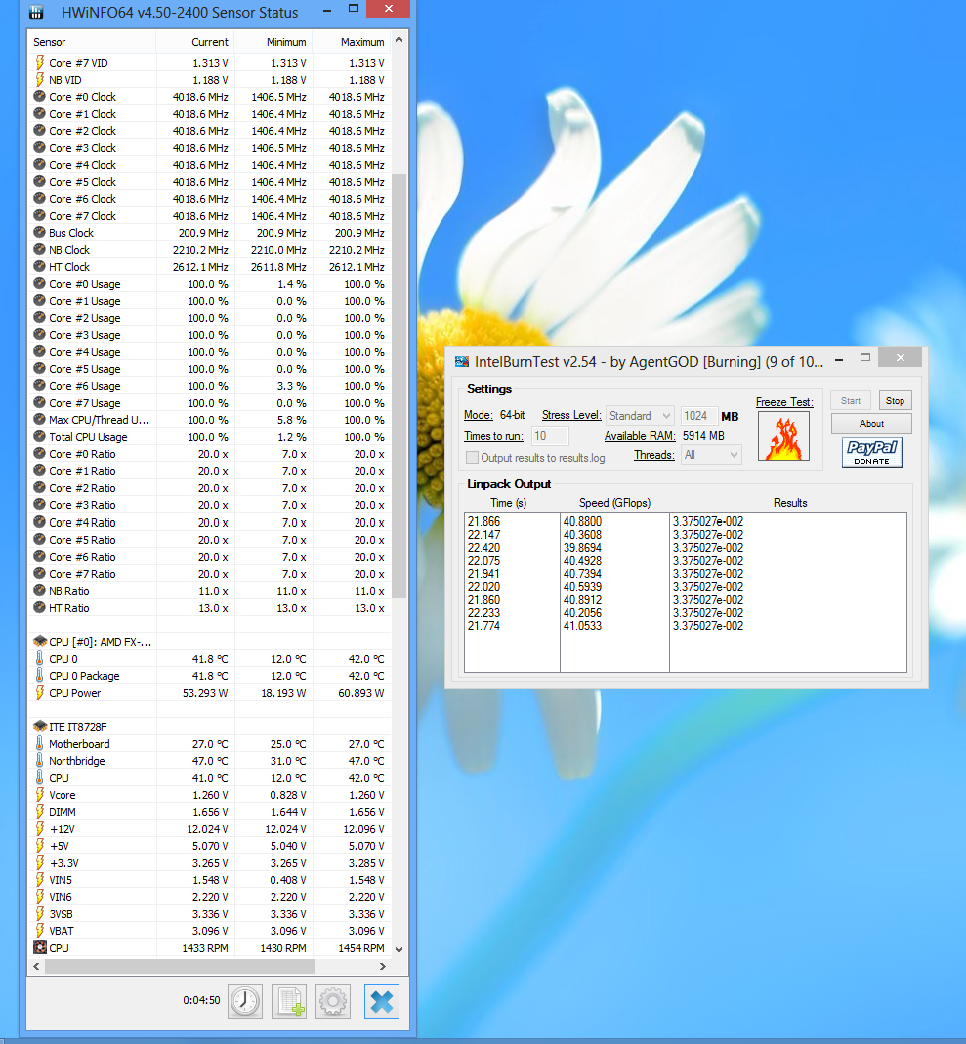
Task: Click the icon beside HT Ratio row
Action: pyautogui.click(x=40, y=607)
